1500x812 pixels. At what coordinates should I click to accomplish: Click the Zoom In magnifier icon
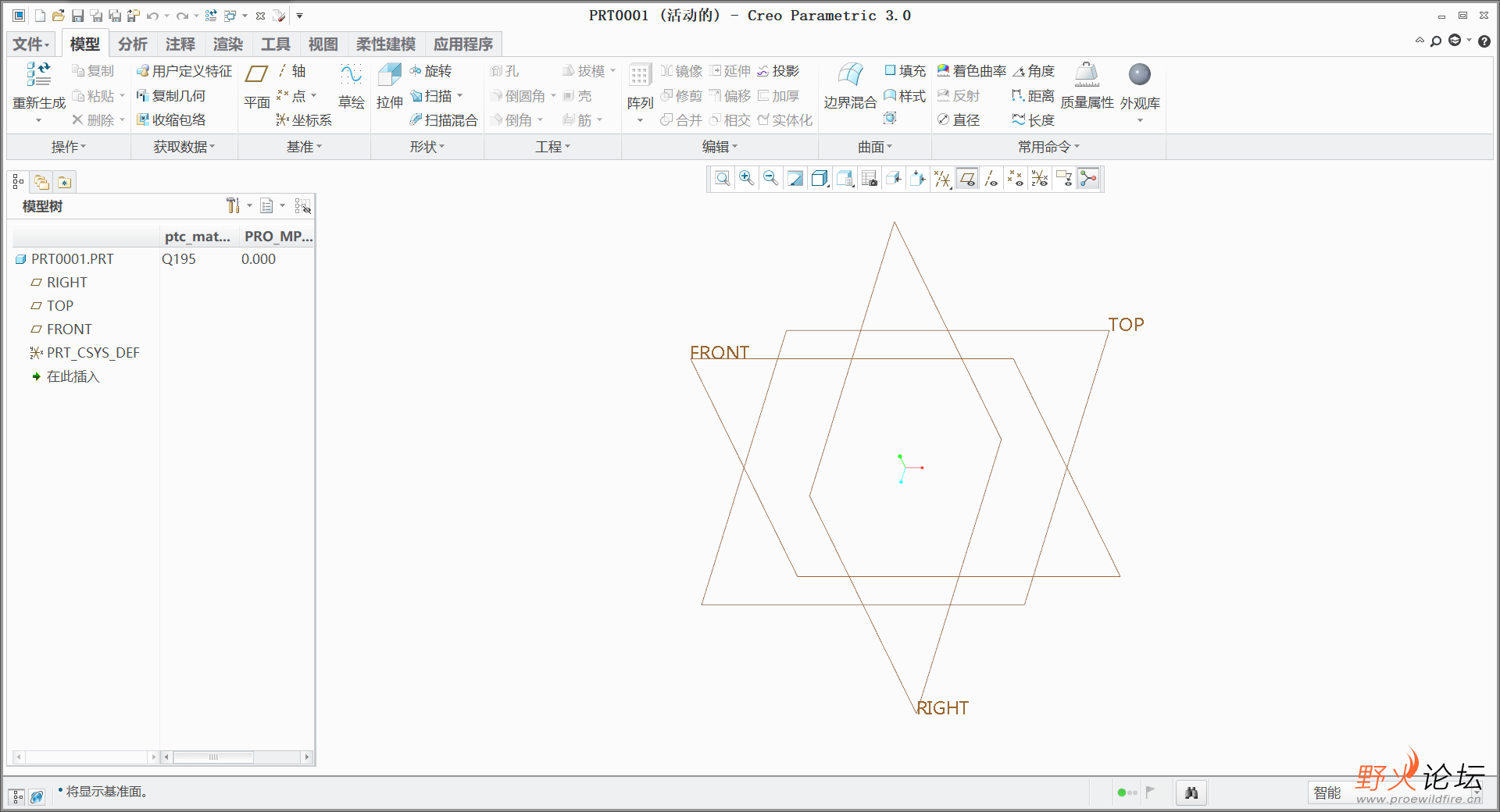coord(747,179)
